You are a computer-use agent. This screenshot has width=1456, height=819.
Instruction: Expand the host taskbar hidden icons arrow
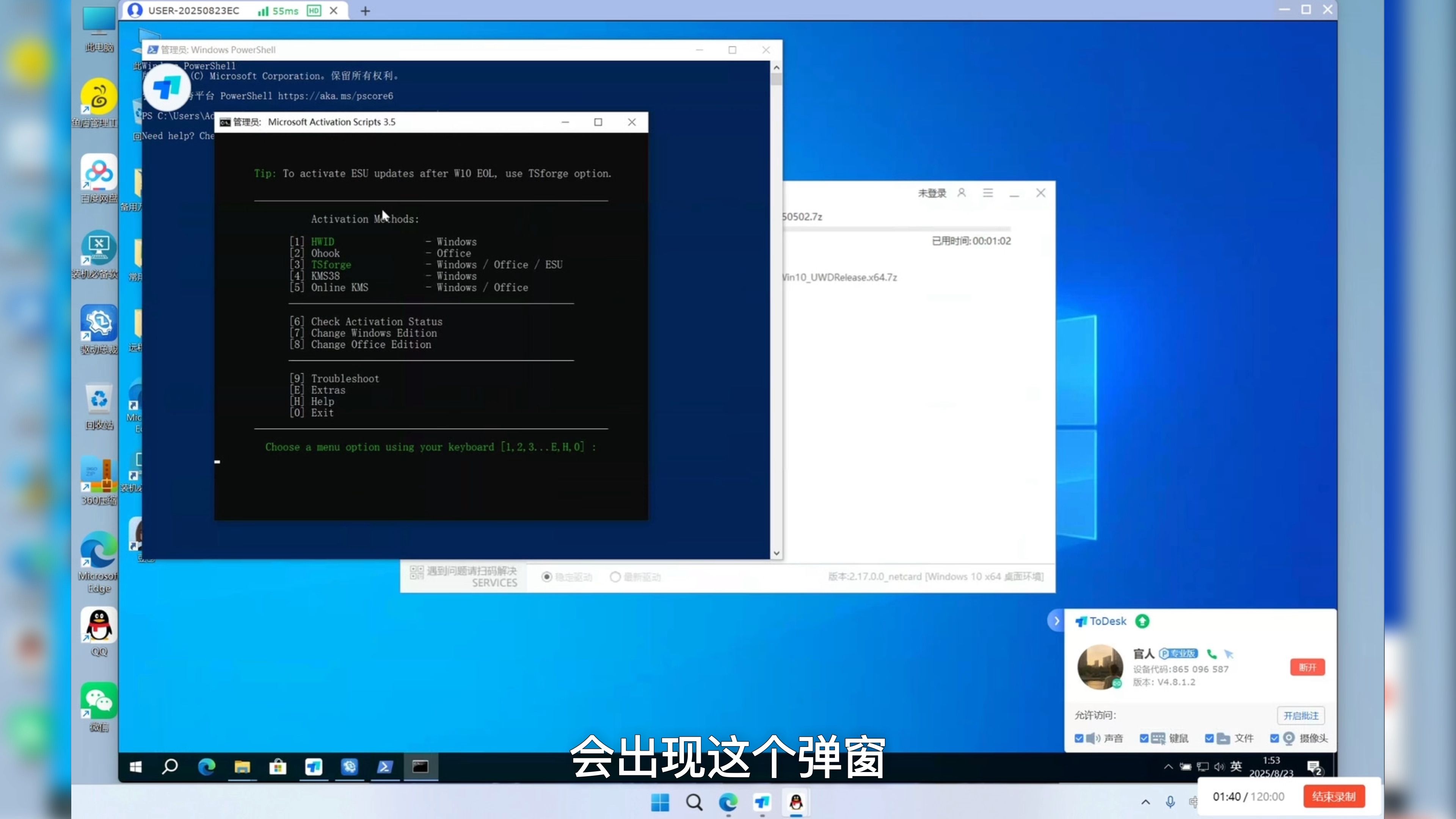pyautogui.click(x=1145, y=802)
